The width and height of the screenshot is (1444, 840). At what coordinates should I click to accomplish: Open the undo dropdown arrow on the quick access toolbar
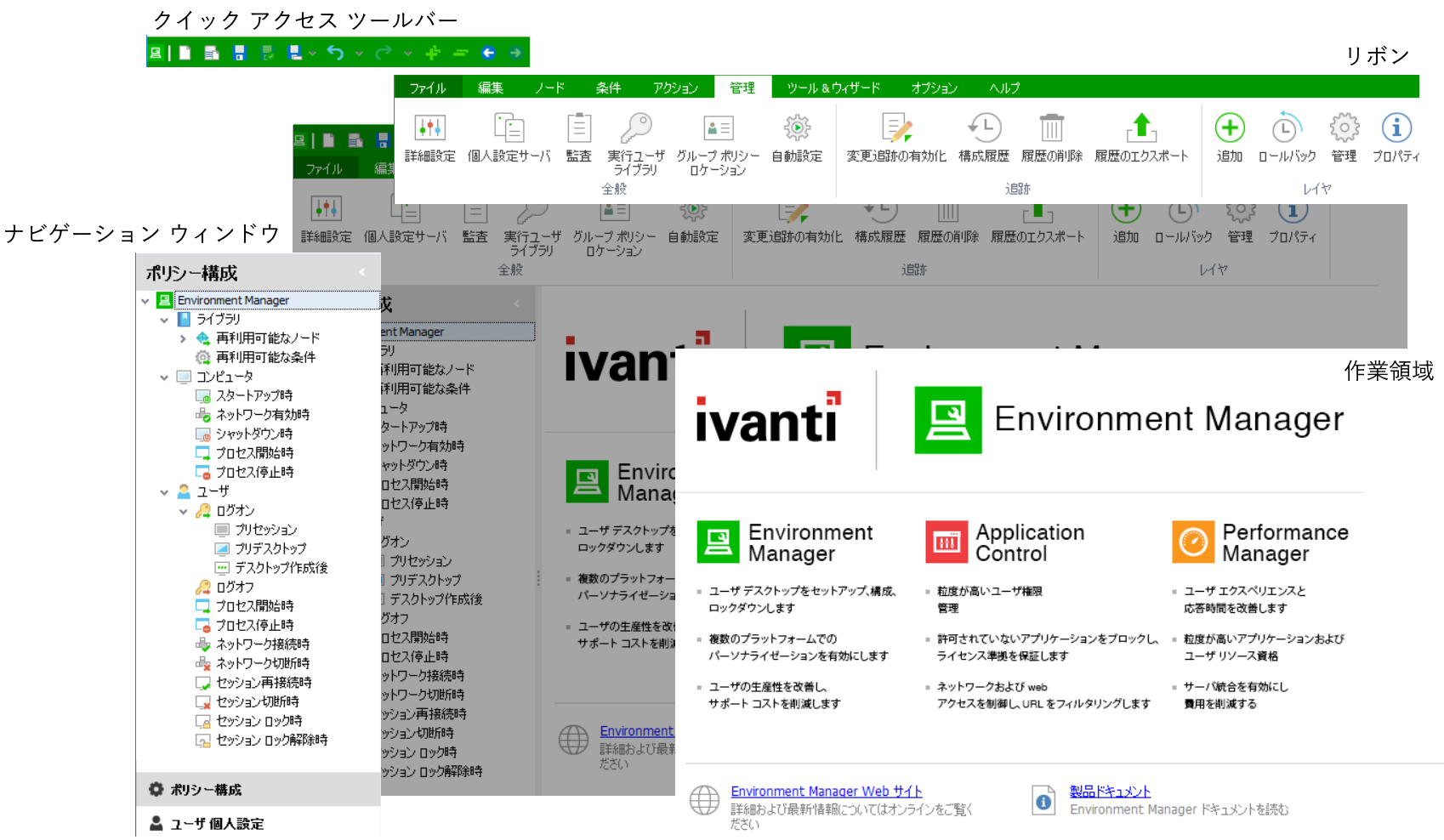click(357, 52)
